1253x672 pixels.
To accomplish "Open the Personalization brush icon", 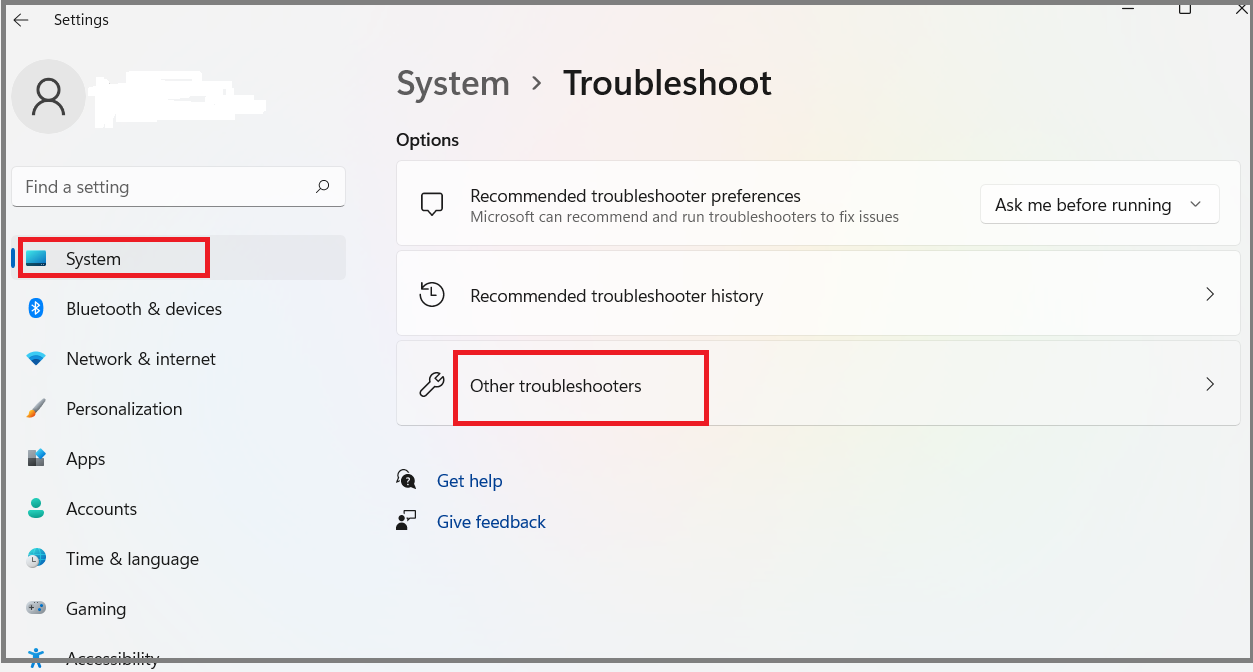I will coord(38,408).
